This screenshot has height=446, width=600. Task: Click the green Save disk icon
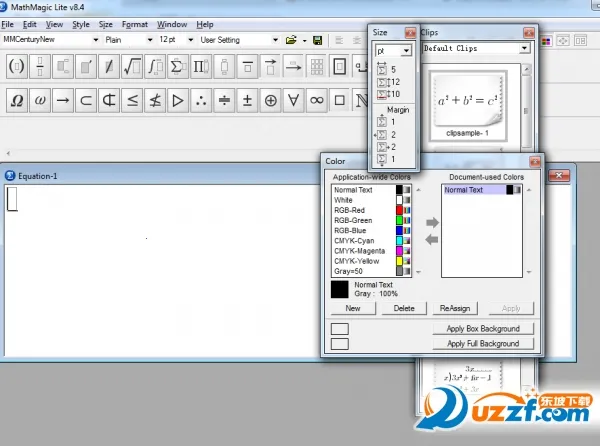pyautogui.click(x=318, y=40)
